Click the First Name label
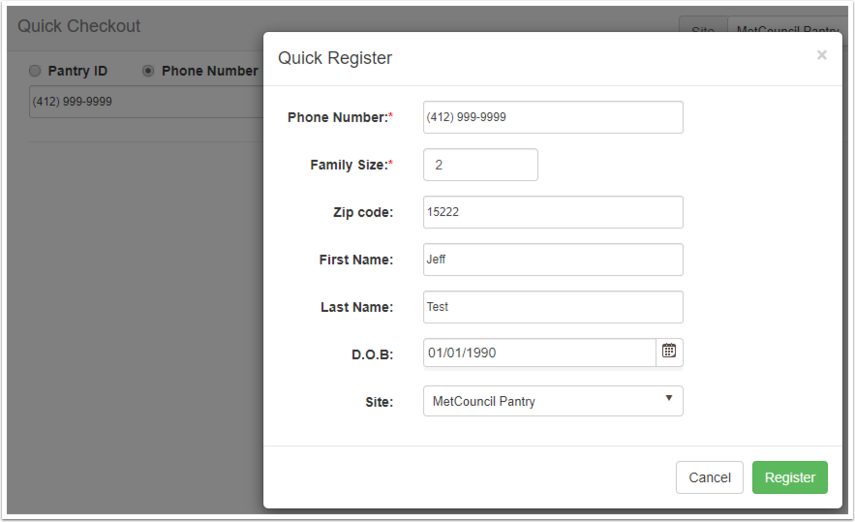855x522 pixels. tap(356, 260)
